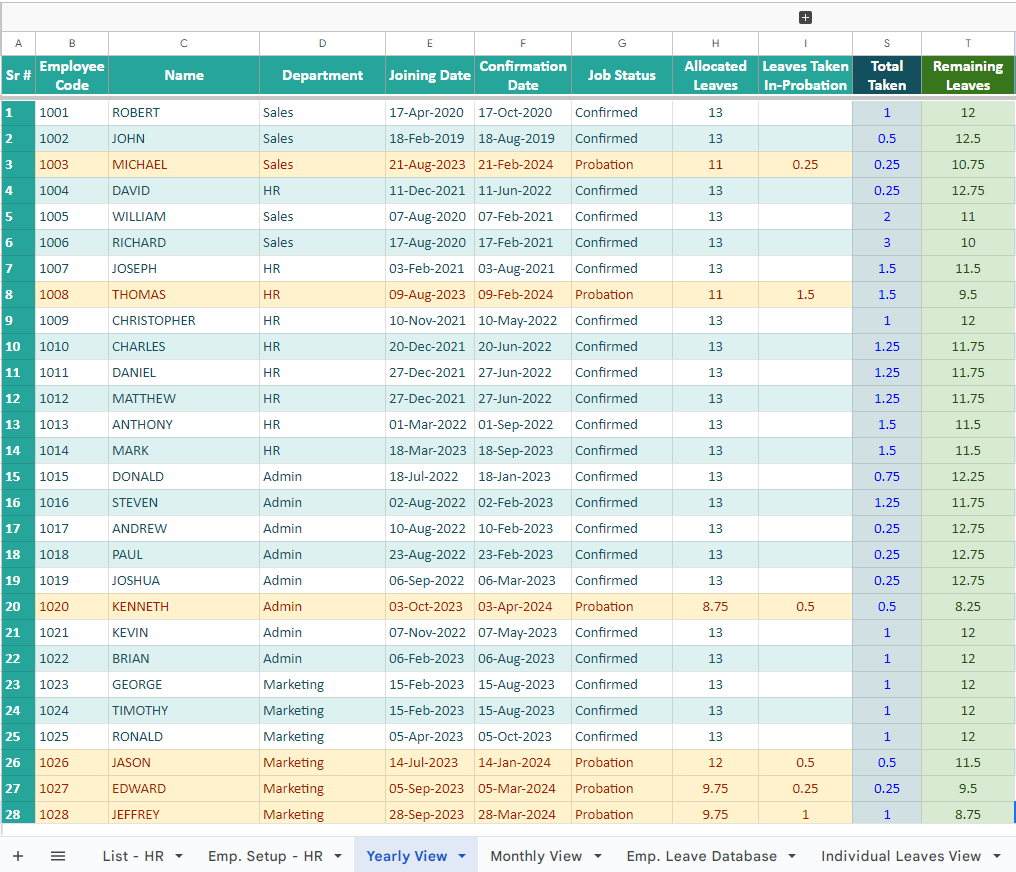Go to Emp. Leave Database tab
1016x872 pixels.
(x=701, y=856)
